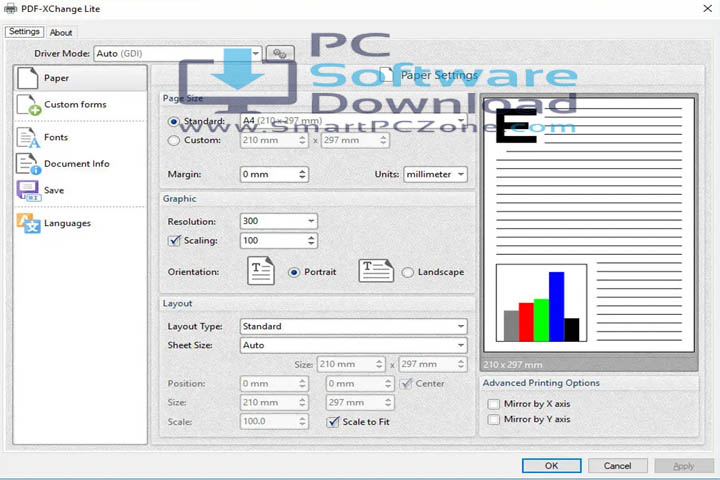Open the Sheet Size Auto dropdown
This screenshot has width=720, height=480.
[x=354, y=345]
